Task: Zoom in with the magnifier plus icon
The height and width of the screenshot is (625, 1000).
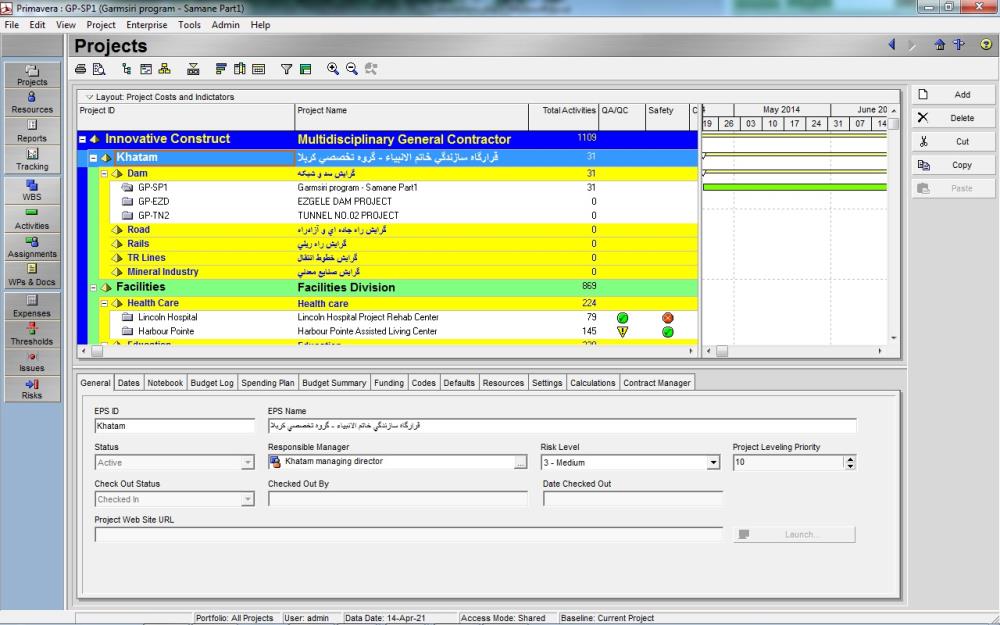Action: 333,69
